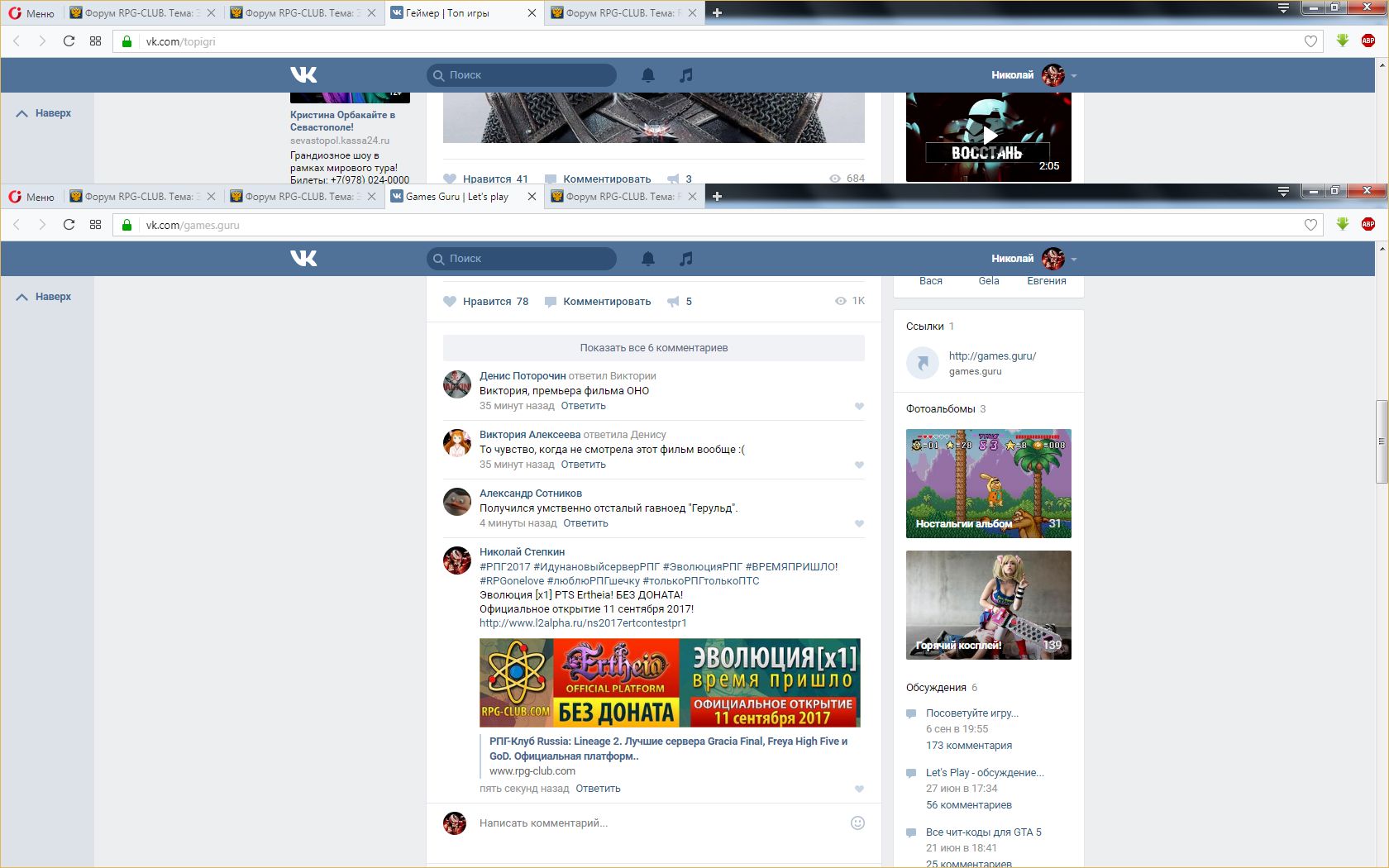Open tab list menu in topigri window

tap(1283, 7)
